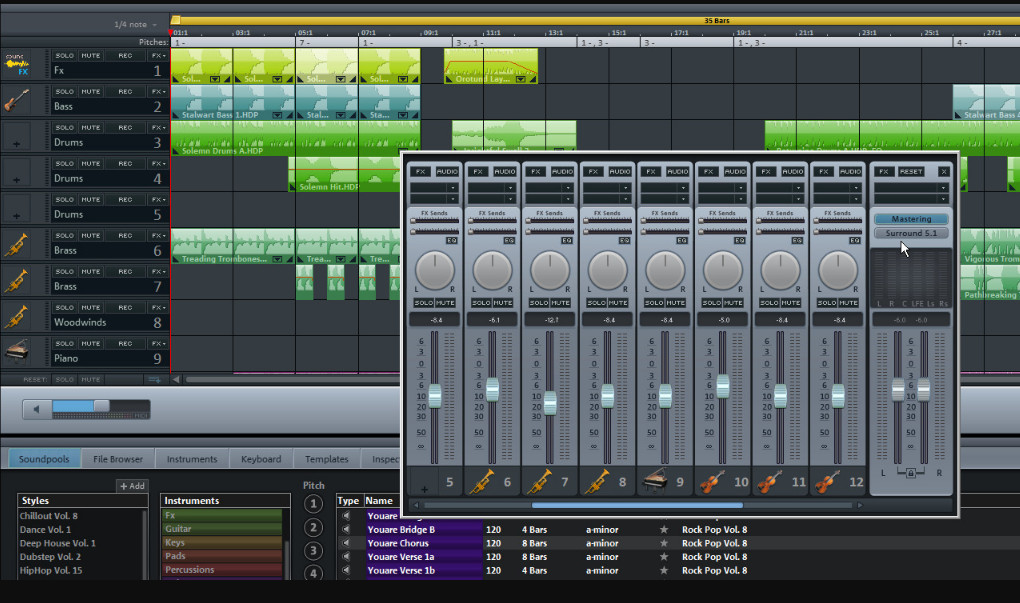Viewport: 1020px width, 603px height.
Task: Add instrument icon on Drums track 4
Action: click(x=16, y=180)
